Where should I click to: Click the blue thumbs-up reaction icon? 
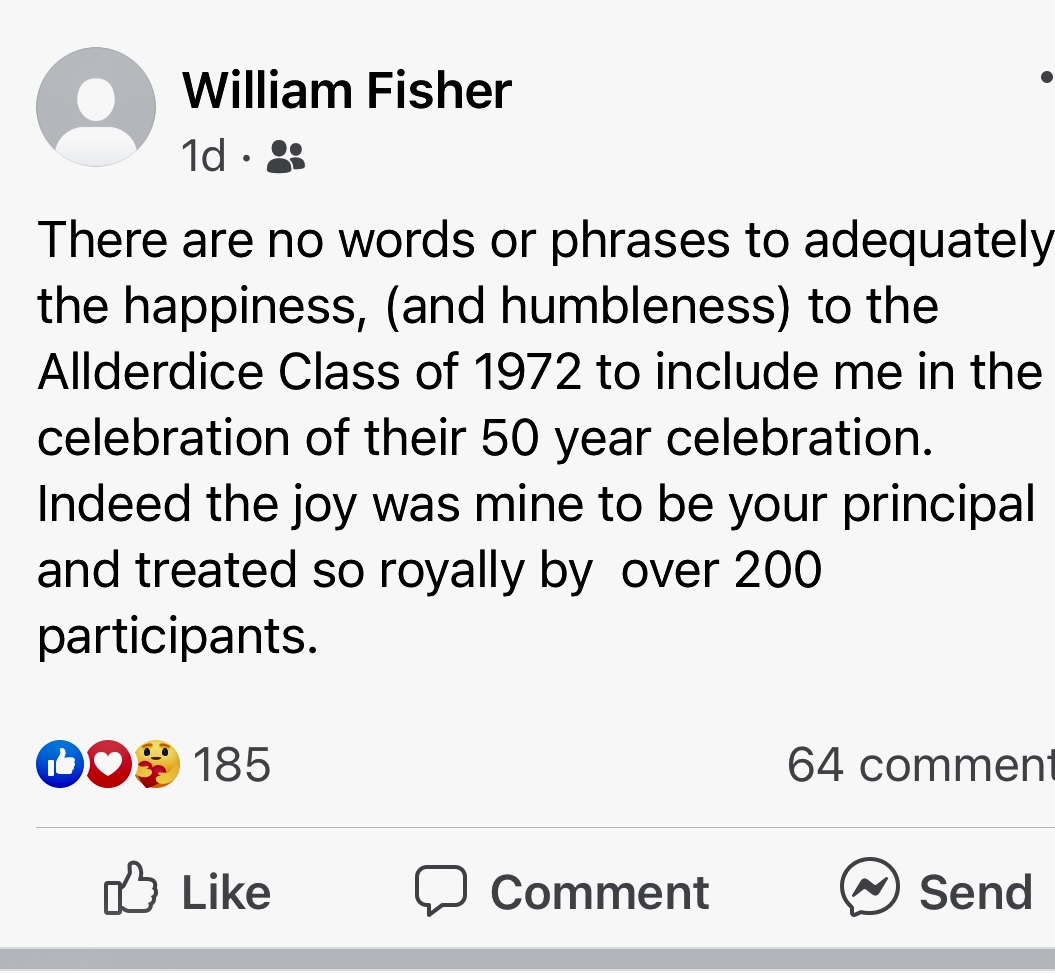point(60,764)
